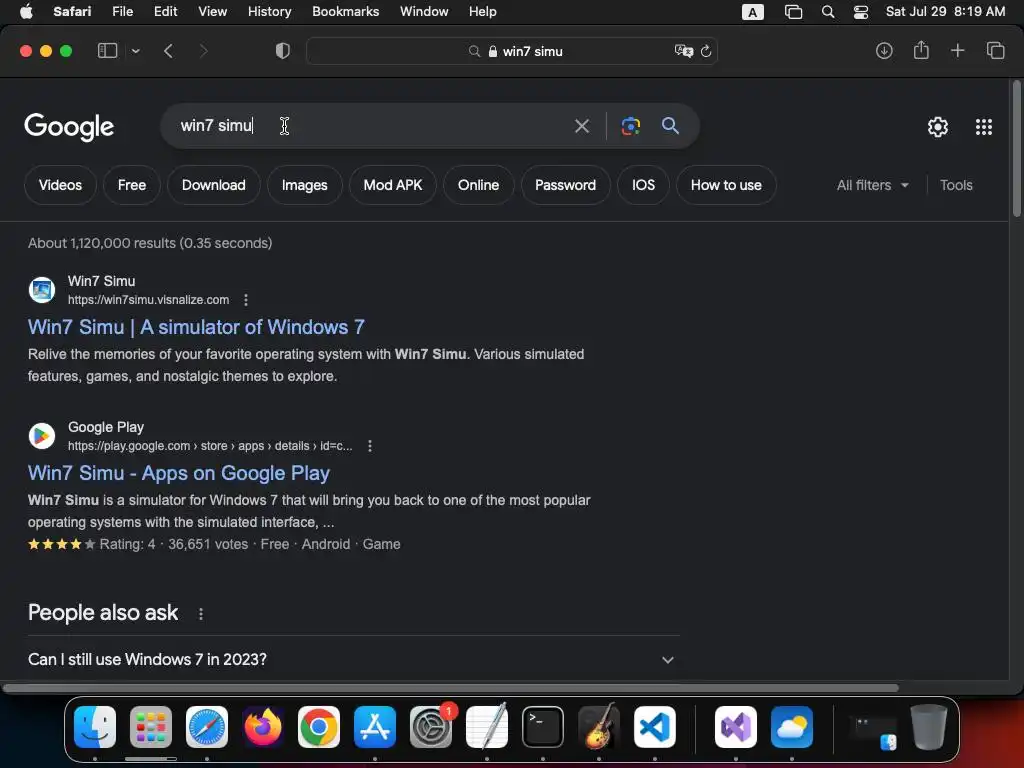Open Terminal from the Dock
Viewport: 1024px width, 768px height.
(x=543, y=727)
